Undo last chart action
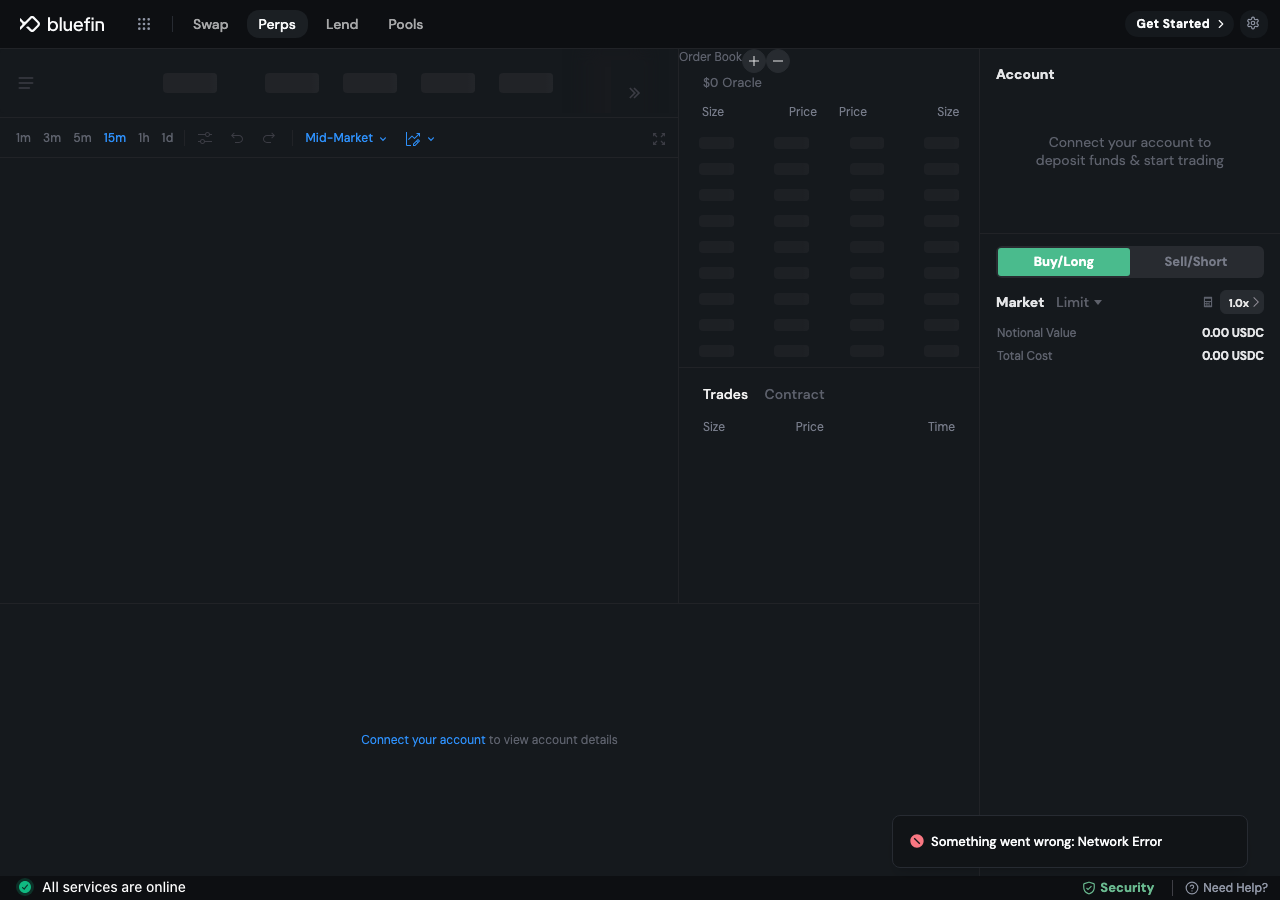Image resolution: width=1280 pixels, height=900 pixels. click(237, 138)
